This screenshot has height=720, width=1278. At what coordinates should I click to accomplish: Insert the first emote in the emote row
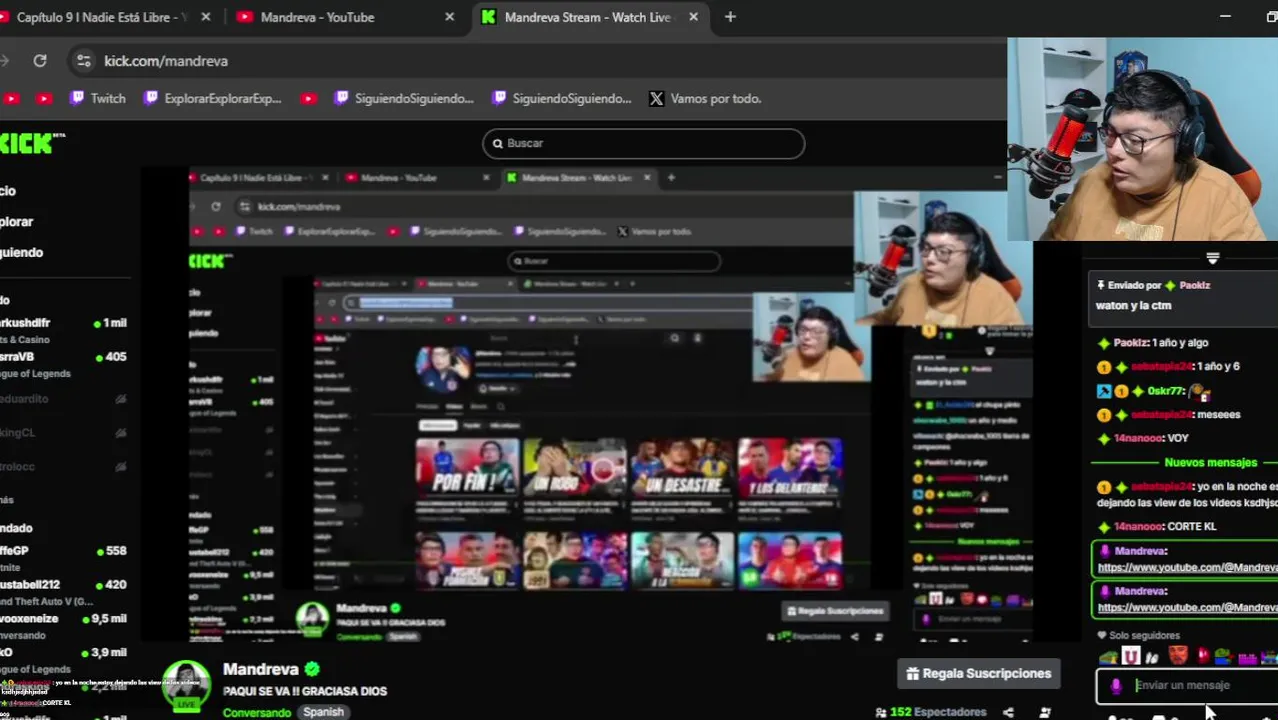tap(1107, 657)
